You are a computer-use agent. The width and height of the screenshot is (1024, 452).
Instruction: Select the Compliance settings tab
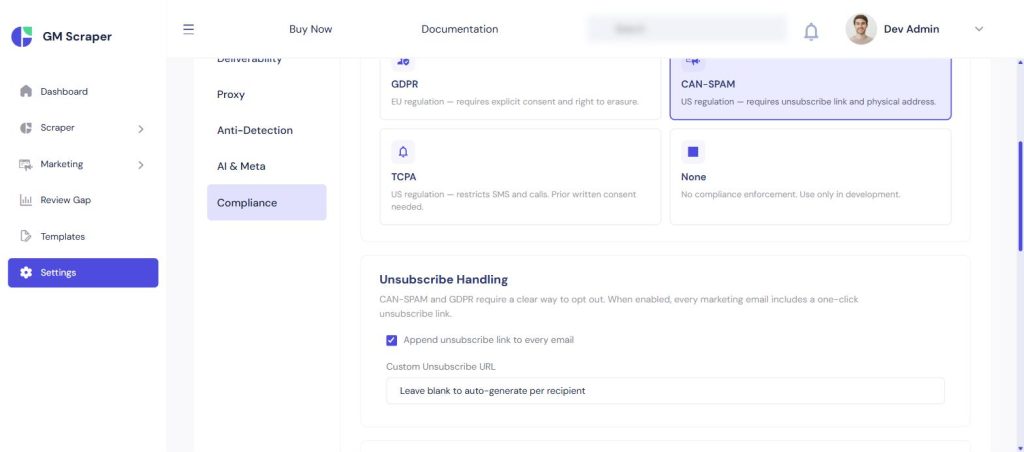[x=266, y=202]
